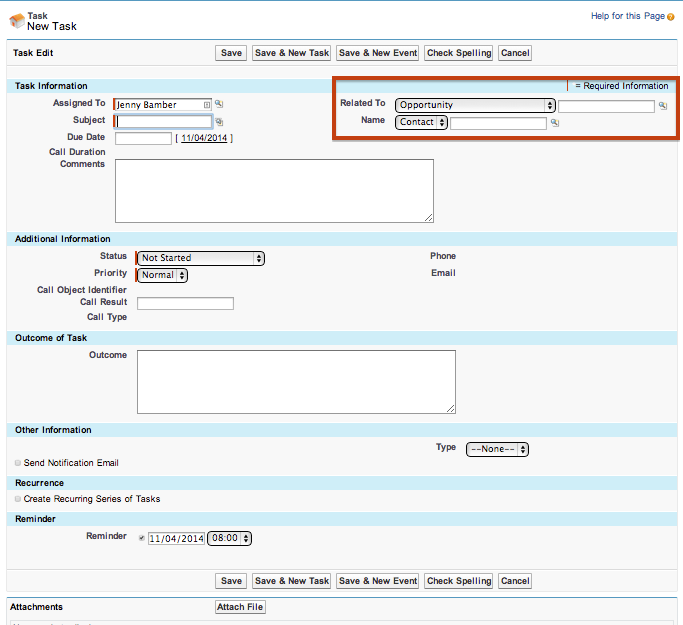
Task: Open the Type --None-- dropdown
Action: click(x=497, y=449)
